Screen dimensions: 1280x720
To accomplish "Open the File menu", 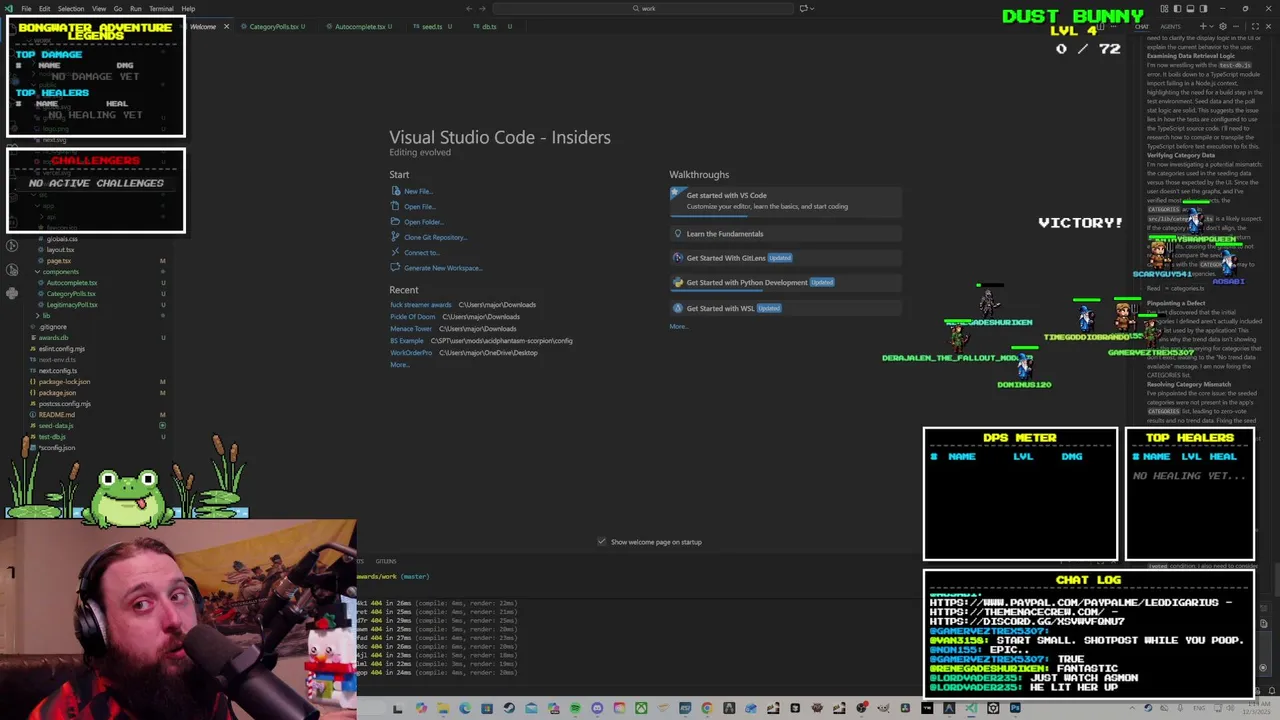I will [x=26, y=8].
